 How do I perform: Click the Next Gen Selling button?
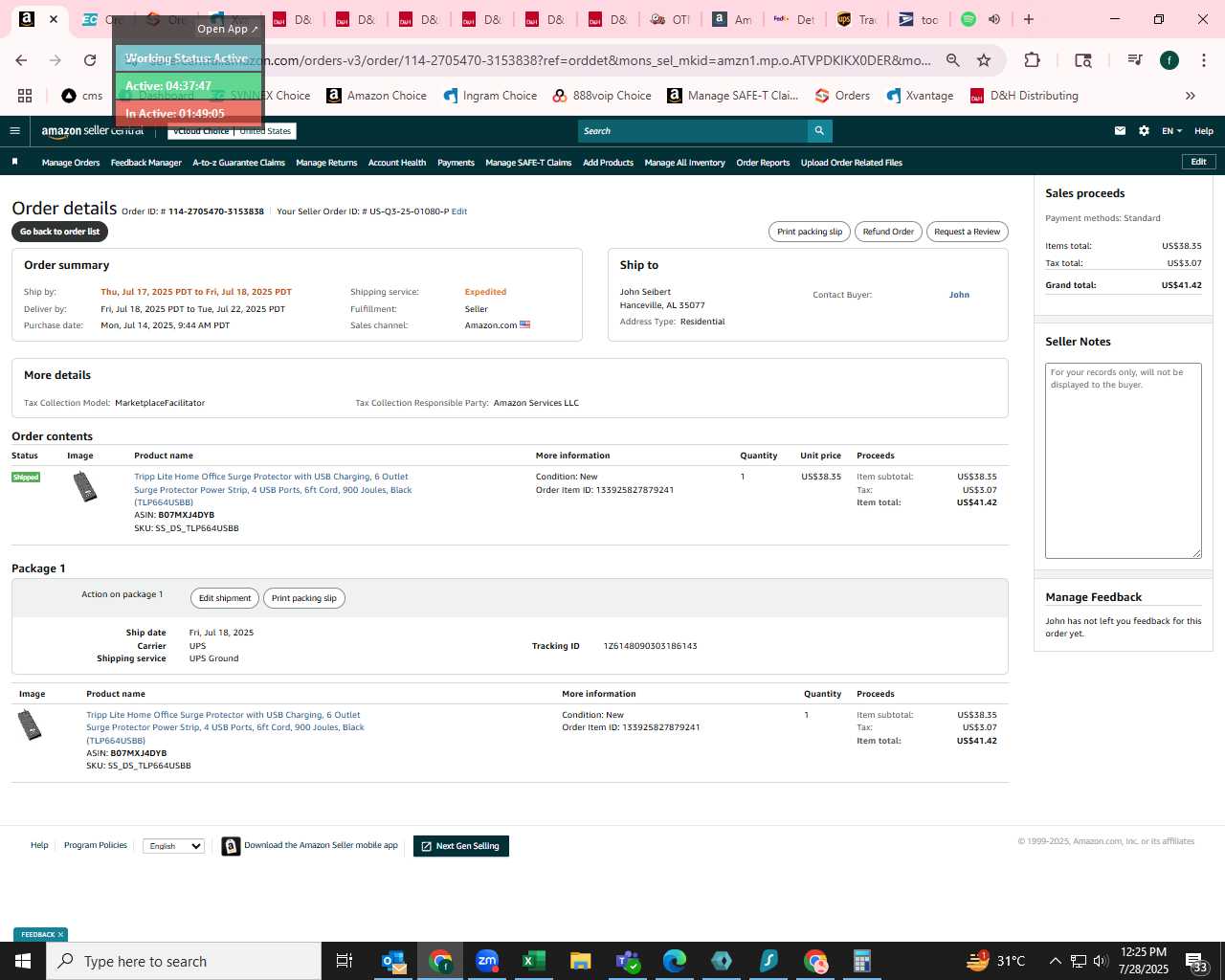click(461, 846)
